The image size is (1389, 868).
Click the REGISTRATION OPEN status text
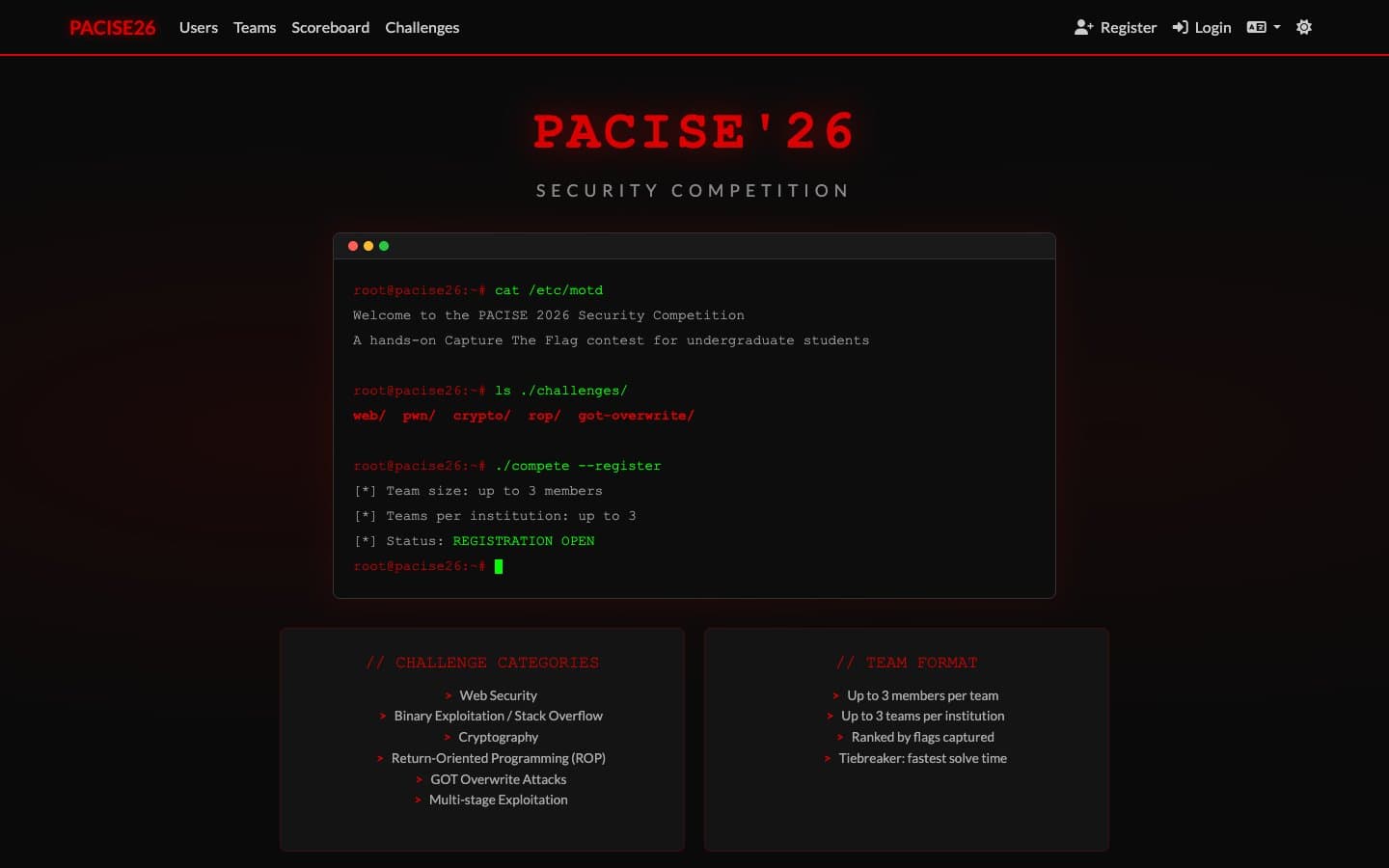(523, 541)
